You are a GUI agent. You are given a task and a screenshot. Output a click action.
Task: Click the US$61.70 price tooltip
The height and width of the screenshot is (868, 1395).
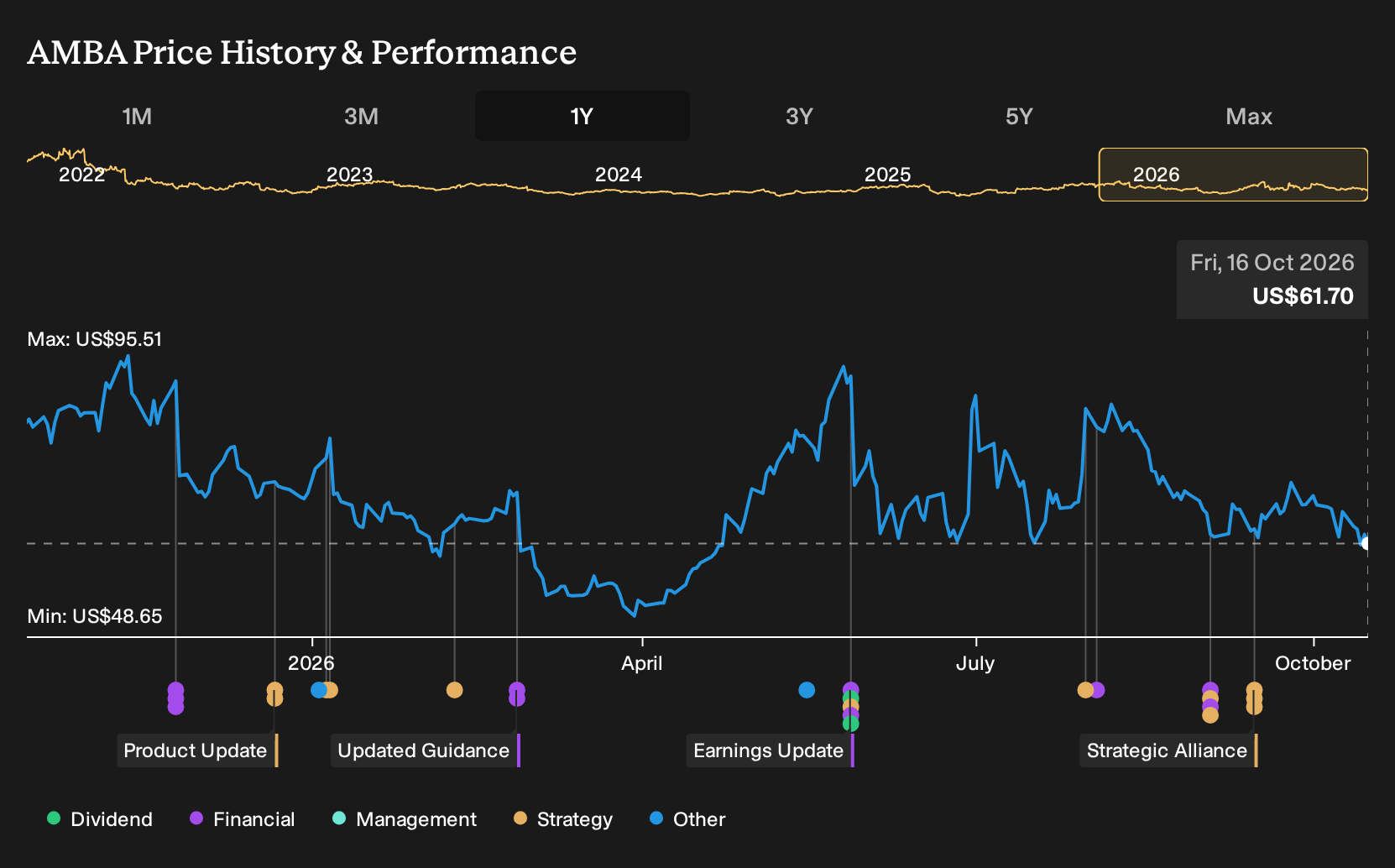point(1272,280)
